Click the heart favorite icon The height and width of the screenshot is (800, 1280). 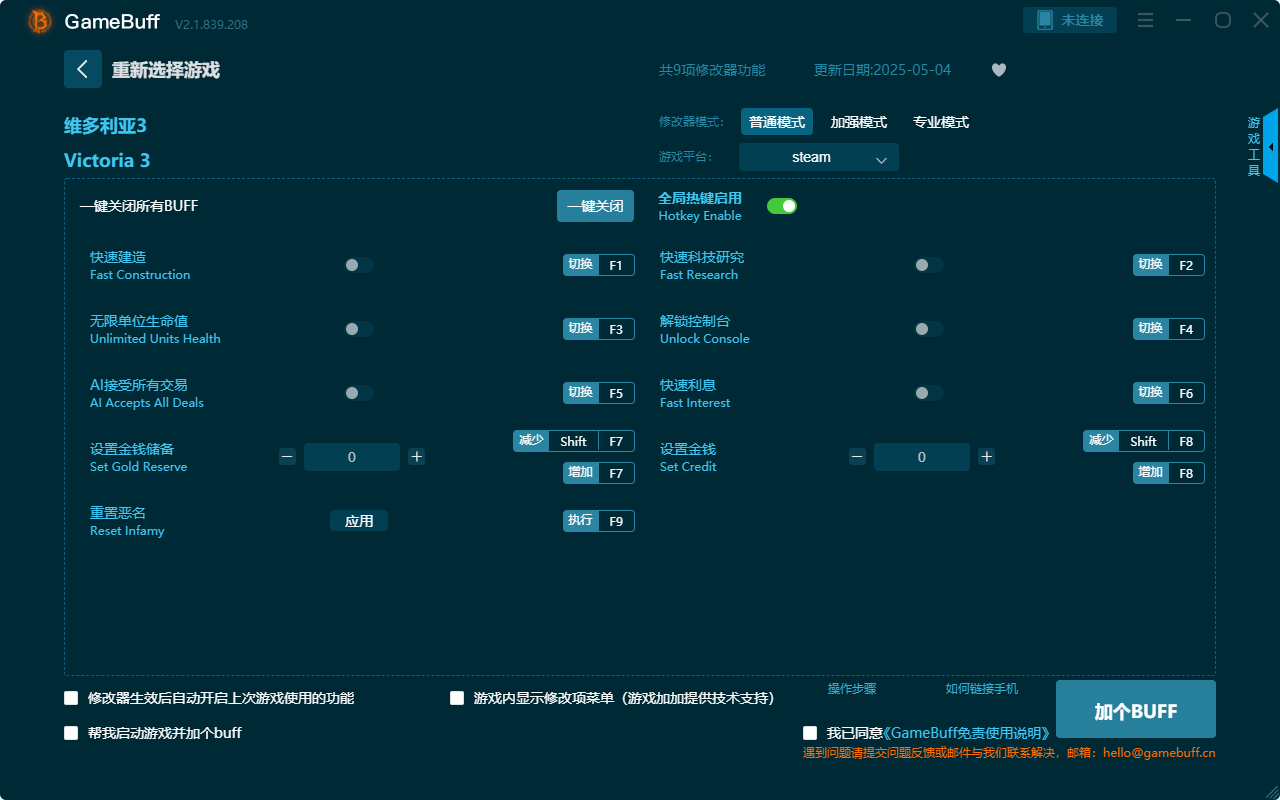point(998,70)
